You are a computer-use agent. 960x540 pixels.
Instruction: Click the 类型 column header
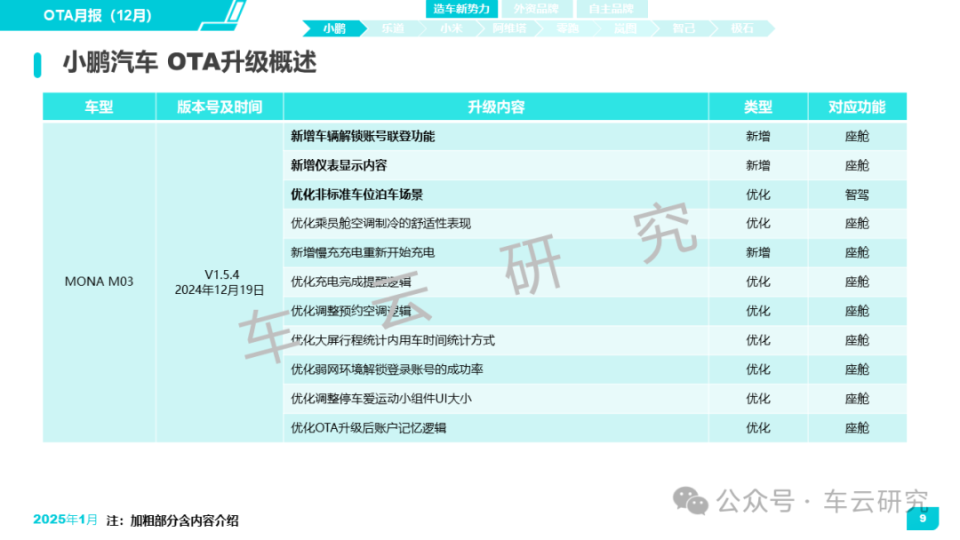758,107
